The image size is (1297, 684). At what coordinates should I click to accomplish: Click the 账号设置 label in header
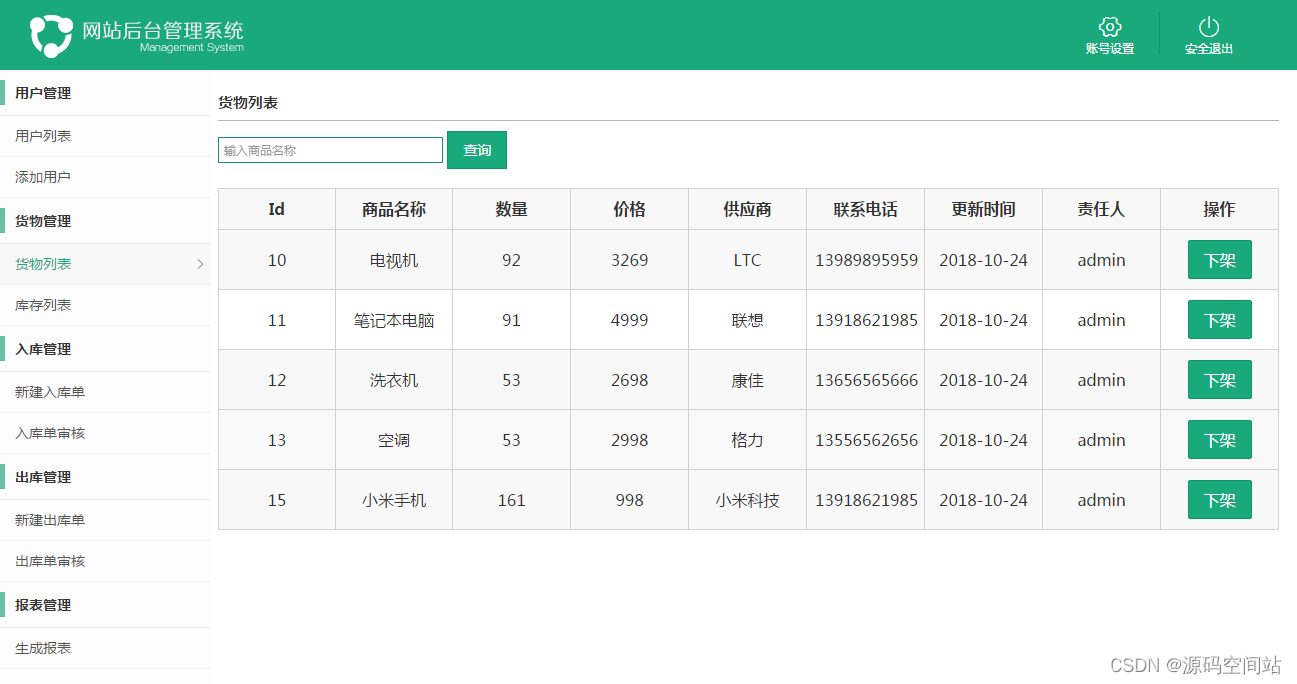pyautogui.click(x=1110, y=49)
